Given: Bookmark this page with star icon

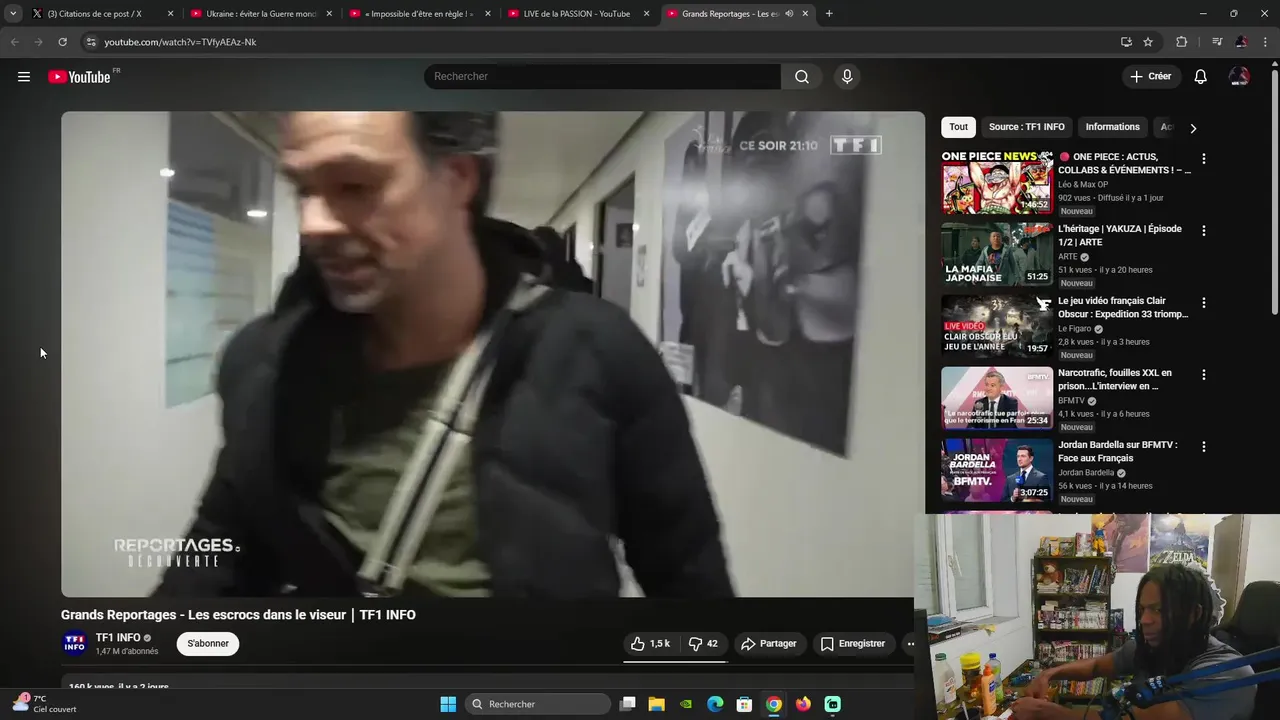Looking at the screenshot, I should click(1148, 42).
